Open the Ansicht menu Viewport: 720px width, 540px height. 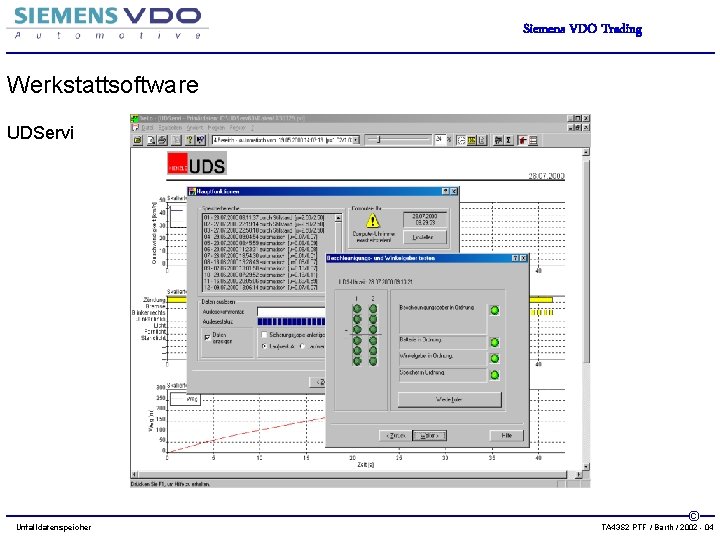click(195, 128)
